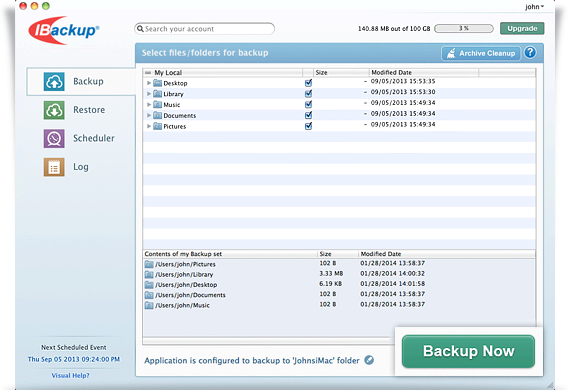Image resolution: width=570 pixels, height=390 pixels.
Task: Select the /Users/john/Library path text
Action: click(184, 274)
